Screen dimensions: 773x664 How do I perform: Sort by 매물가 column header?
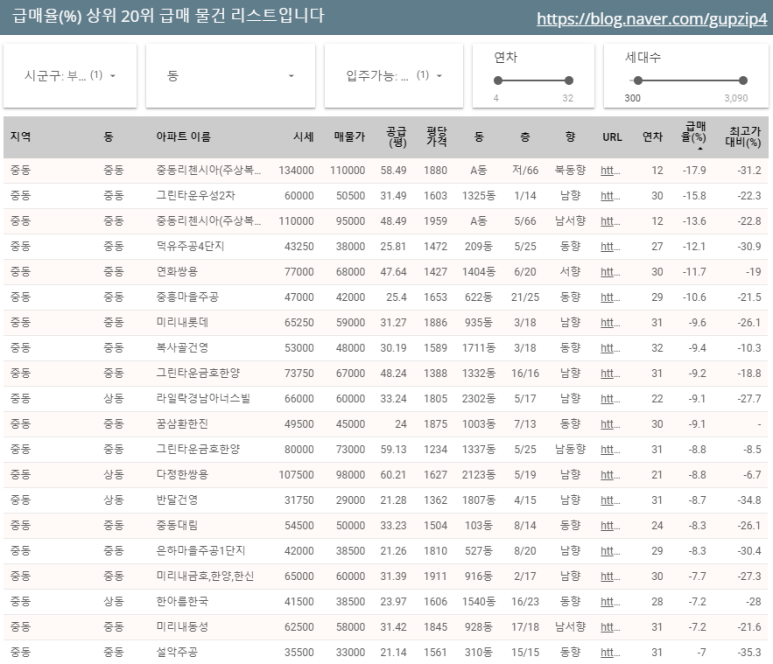coord(350,137)
